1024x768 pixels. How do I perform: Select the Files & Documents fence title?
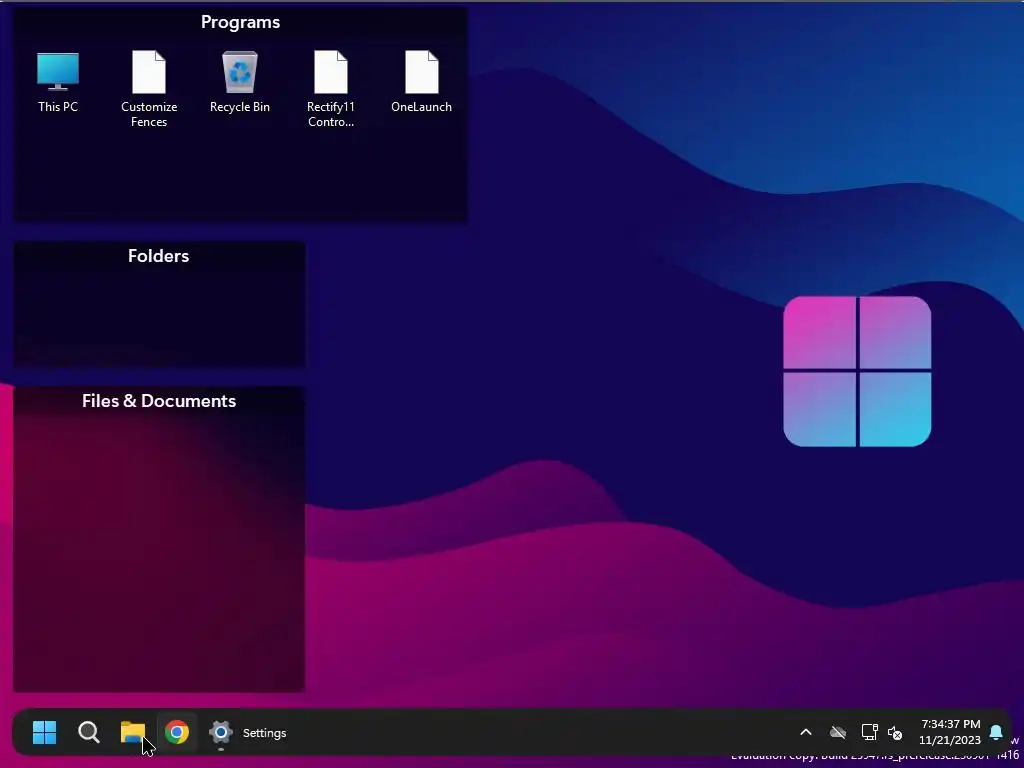tap(159, 401)
